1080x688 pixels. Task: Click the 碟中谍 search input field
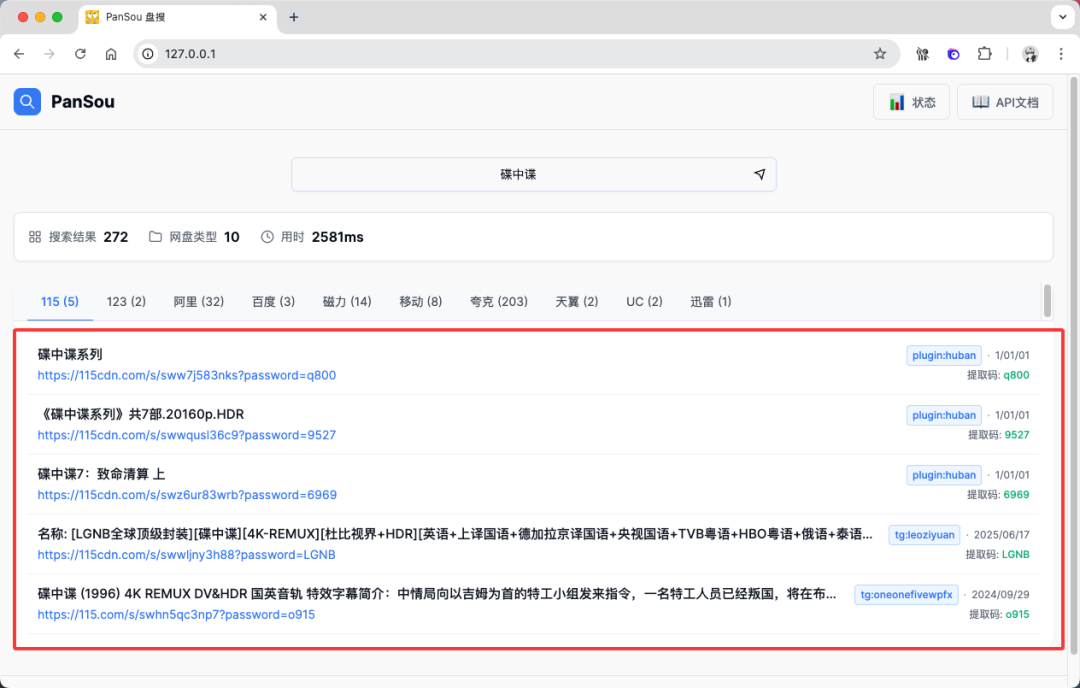coord(518,174)
